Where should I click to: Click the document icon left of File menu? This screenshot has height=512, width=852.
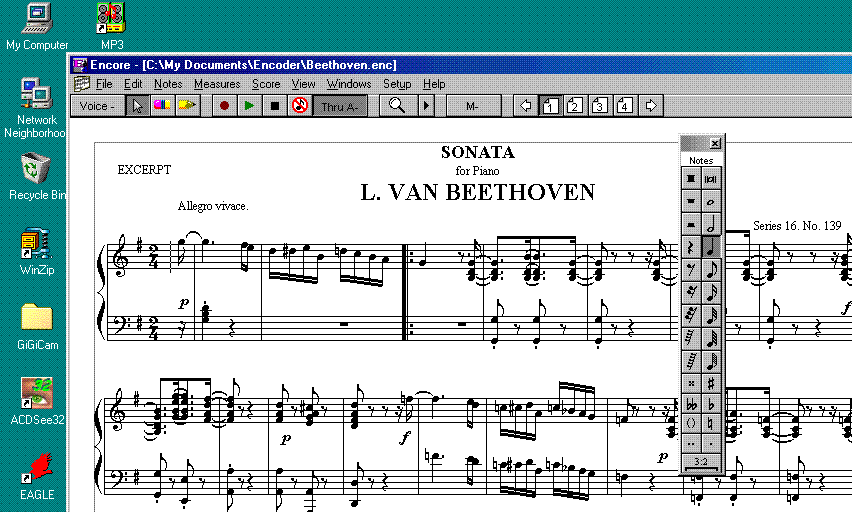pos(82,84)
